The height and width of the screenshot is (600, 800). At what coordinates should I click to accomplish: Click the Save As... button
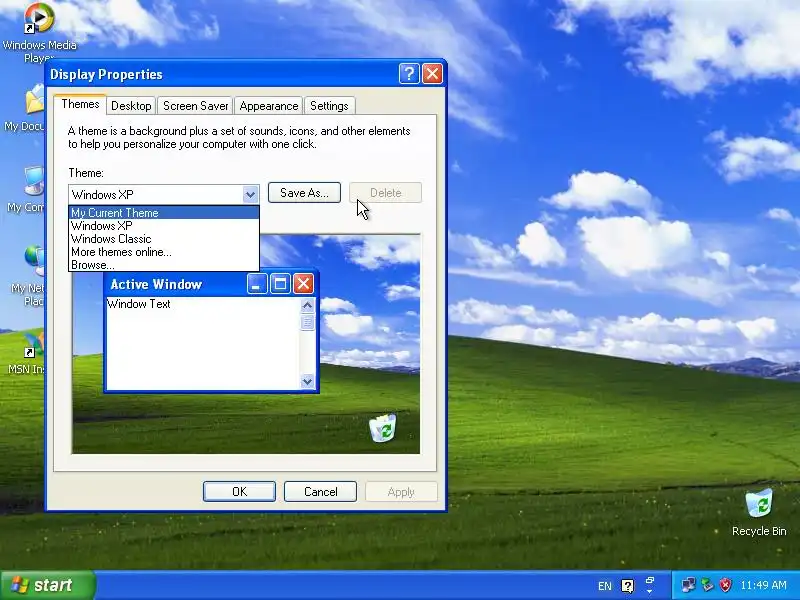(x=304, y=193)
